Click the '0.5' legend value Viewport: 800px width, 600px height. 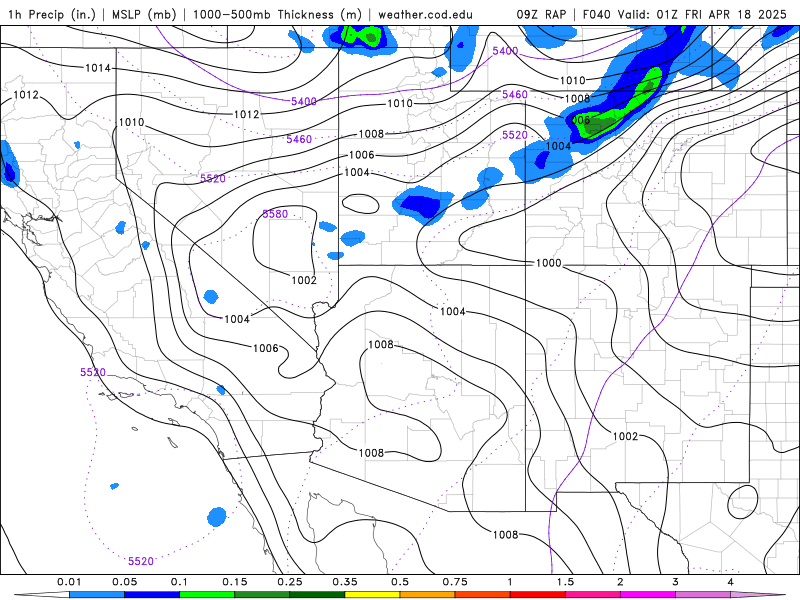click(x=400, y=582)
